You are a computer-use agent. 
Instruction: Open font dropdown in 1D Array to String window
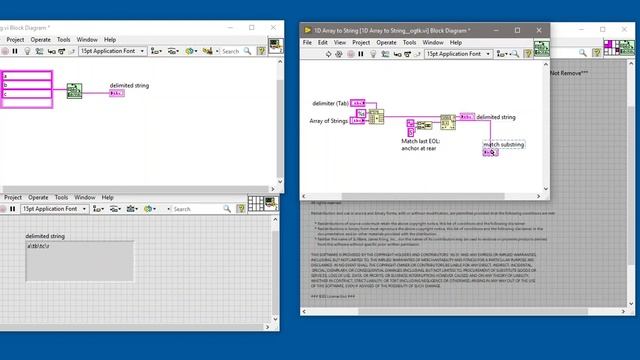click(x=458, y=54)
